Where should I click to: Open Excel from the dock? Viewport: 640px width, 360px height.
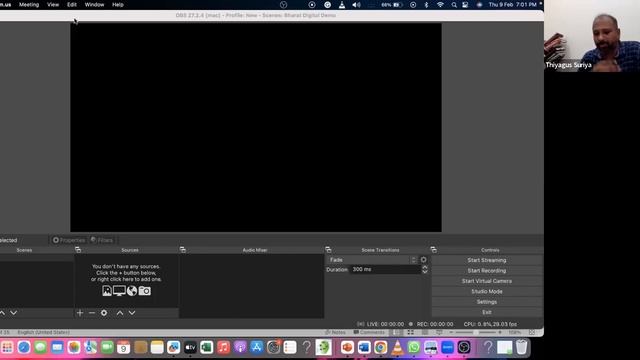(207, 347)
